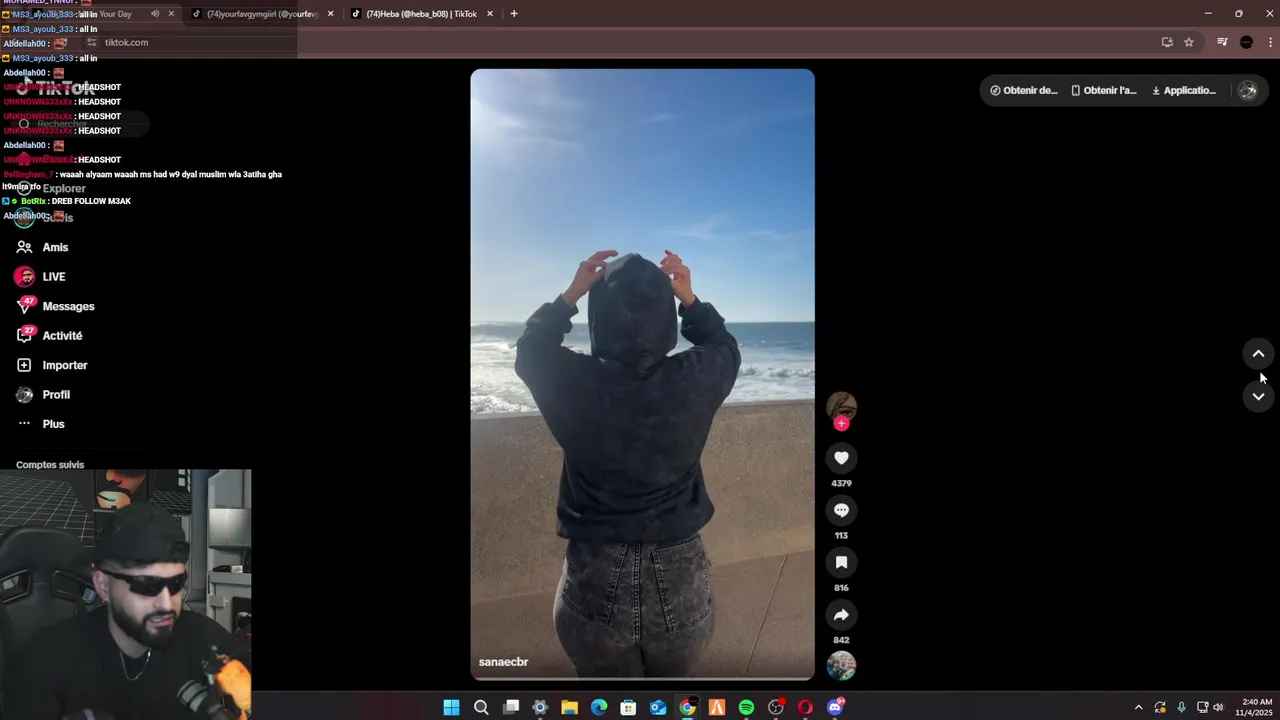Launch Microsoft Edge from the taskbar
Viewport: 1280px width, 720px height.
(x=599, y=708)
